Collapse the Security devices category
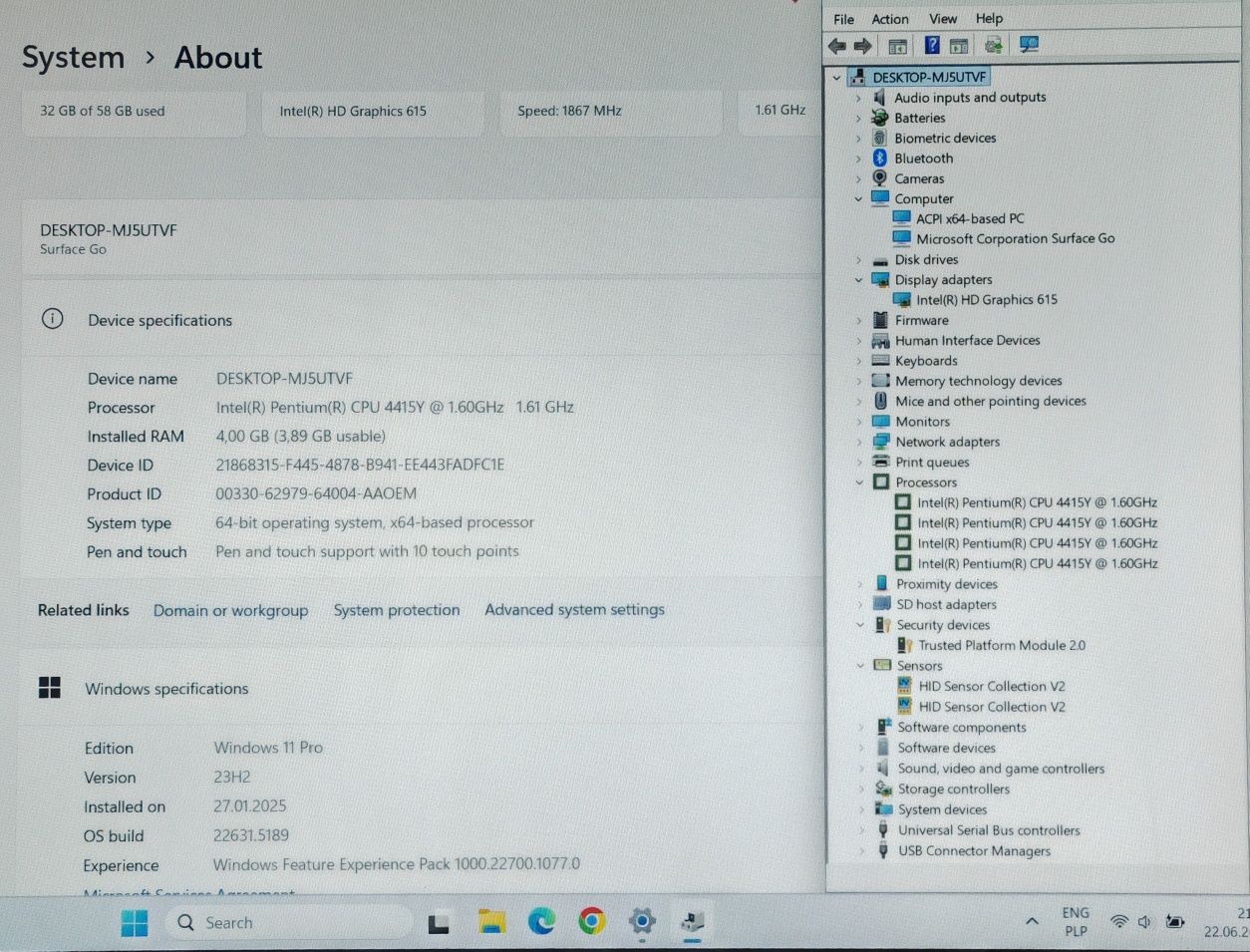 860,625
